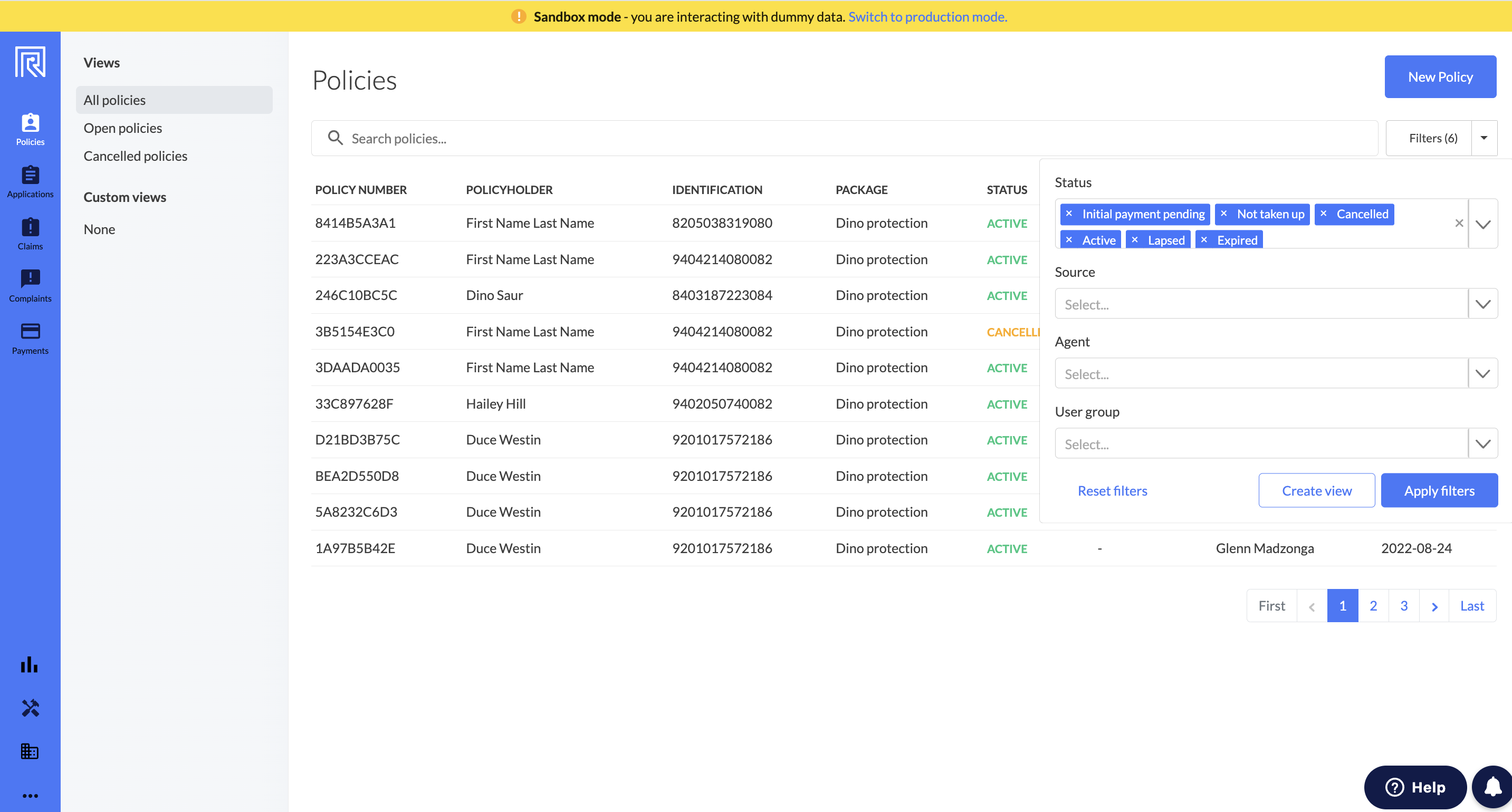Click Switch to production mode link
Image resolution: width=1512 pixels, height=812 pixels.
tap(927, 16)
